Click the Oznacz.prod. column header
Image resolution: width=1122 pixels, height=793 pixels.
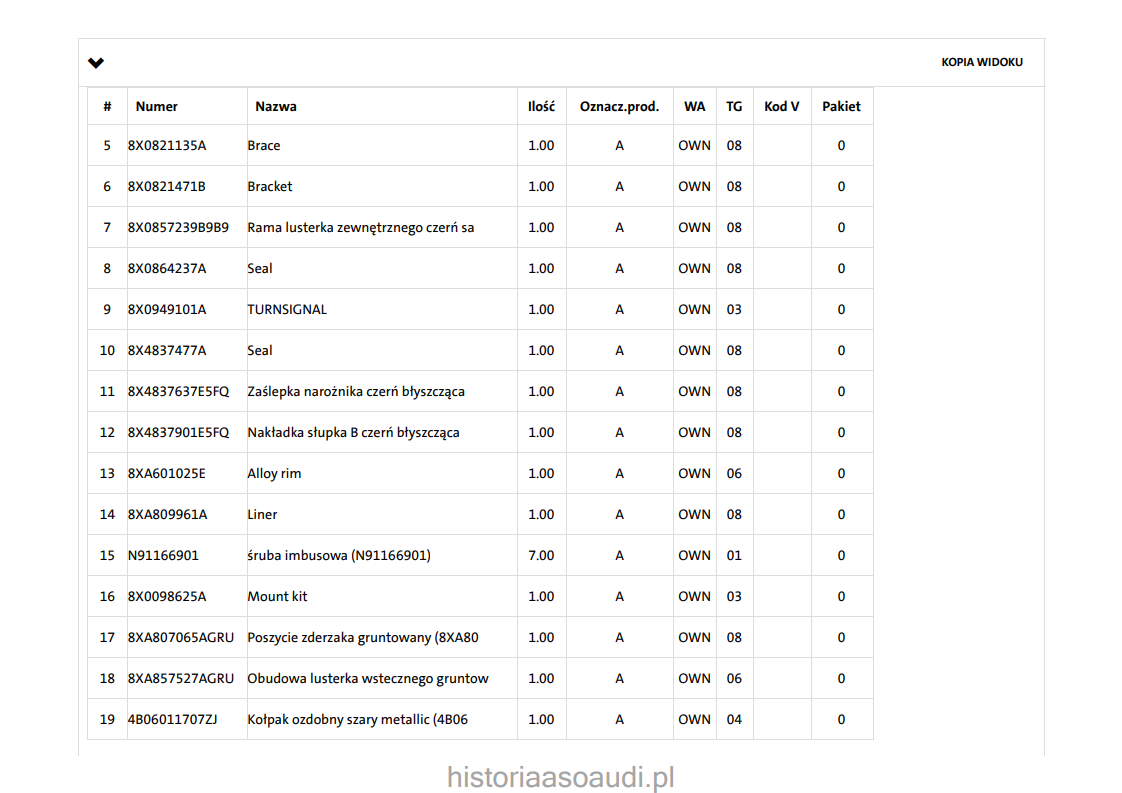tap(619, 106)
